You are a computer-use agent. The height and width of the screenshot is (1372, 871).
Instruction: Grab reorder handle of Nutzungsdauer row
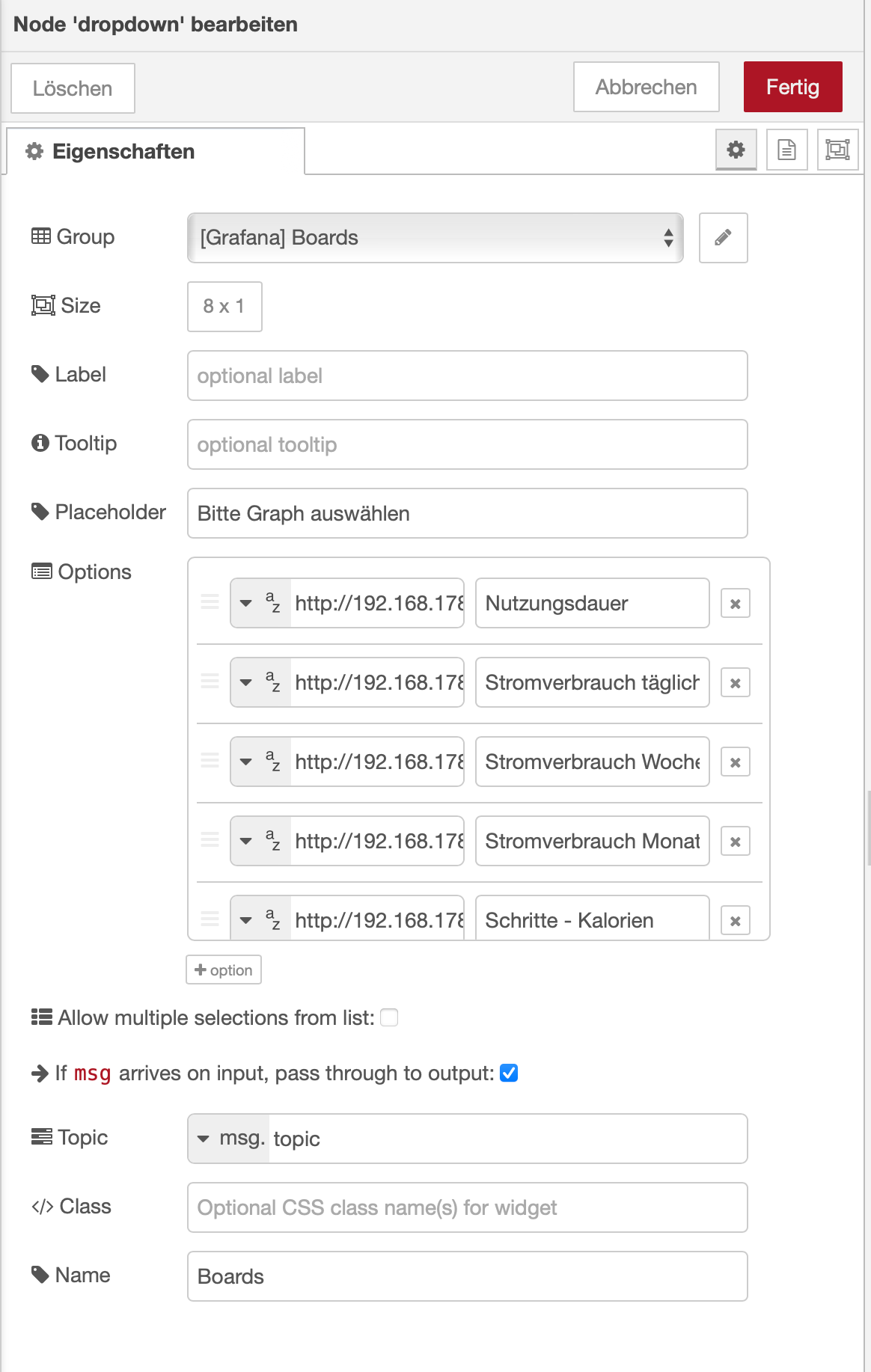210,602
